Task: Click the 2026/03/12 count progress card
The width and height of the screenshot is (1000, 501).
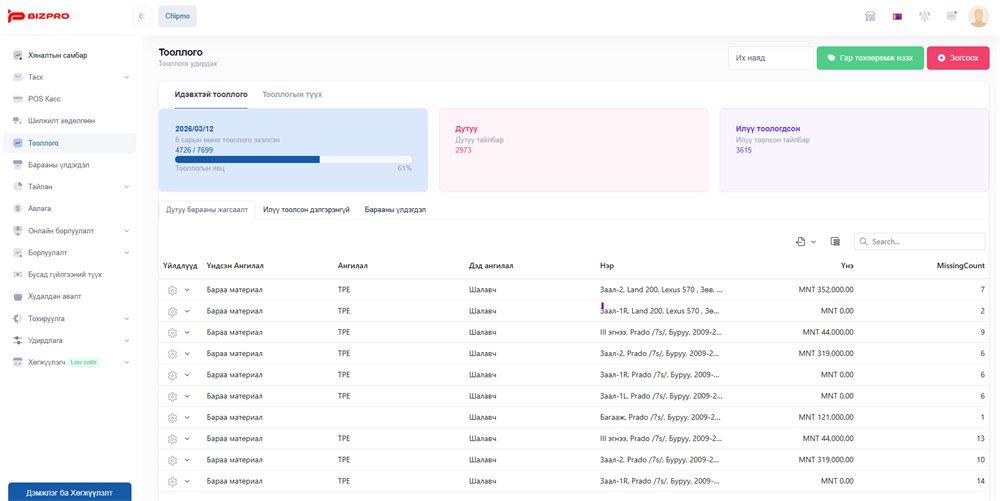Action: coord(293,150)
